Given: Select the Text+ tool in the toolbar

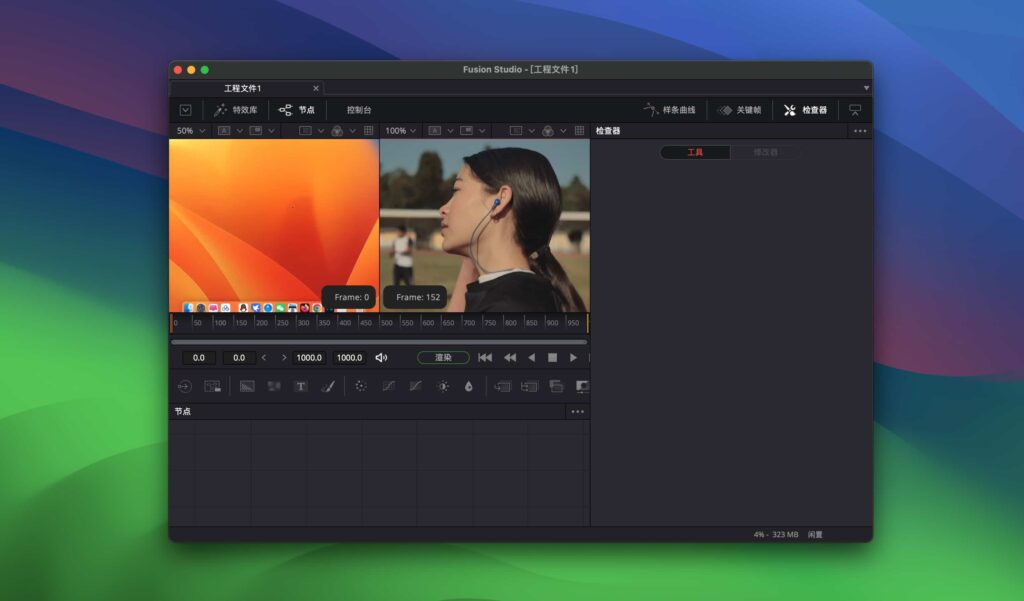Looking at the screenshot, I should click(300, 387).
